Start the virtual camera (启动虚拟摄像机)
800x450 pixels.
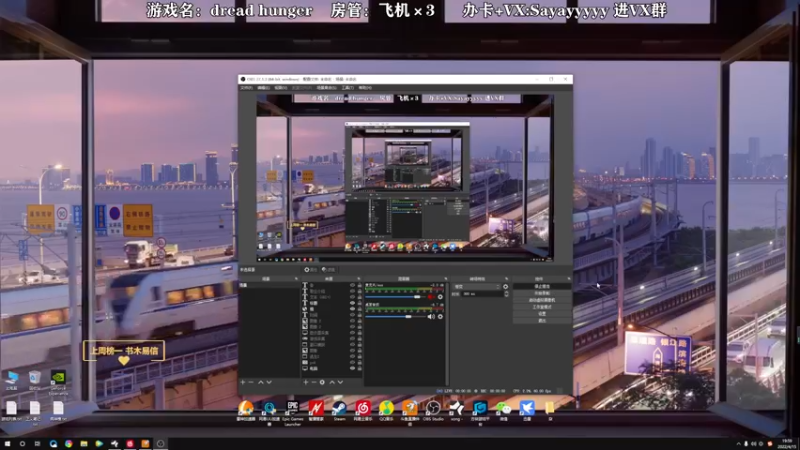(x=542, y=300)
